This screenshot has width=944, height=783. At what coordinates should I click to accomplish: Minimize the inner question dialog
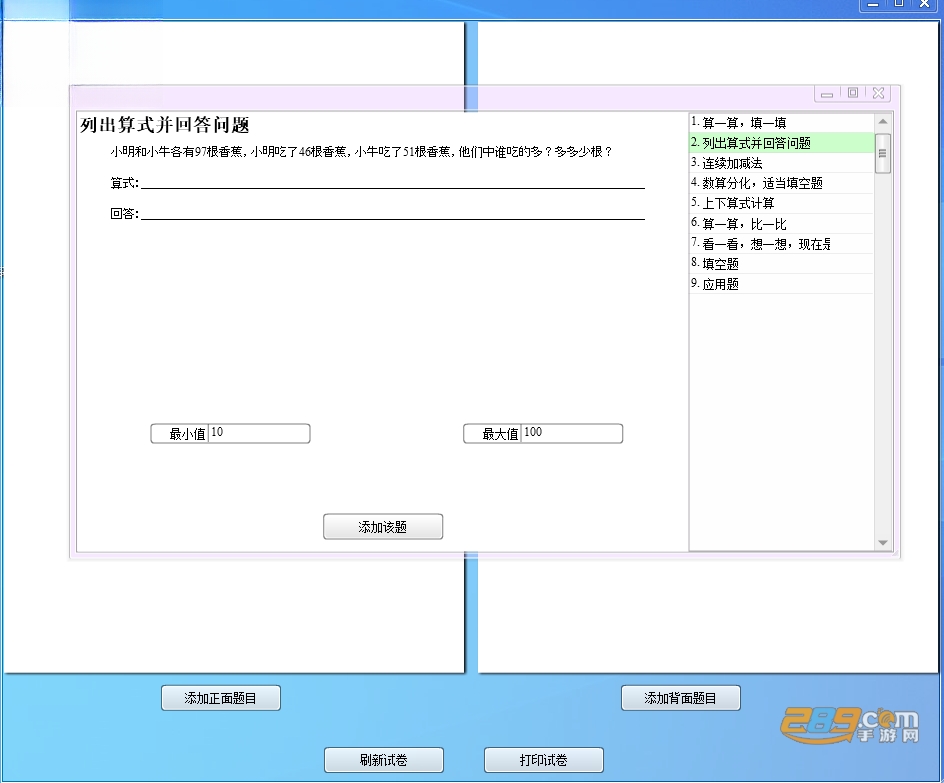(827, 93)
